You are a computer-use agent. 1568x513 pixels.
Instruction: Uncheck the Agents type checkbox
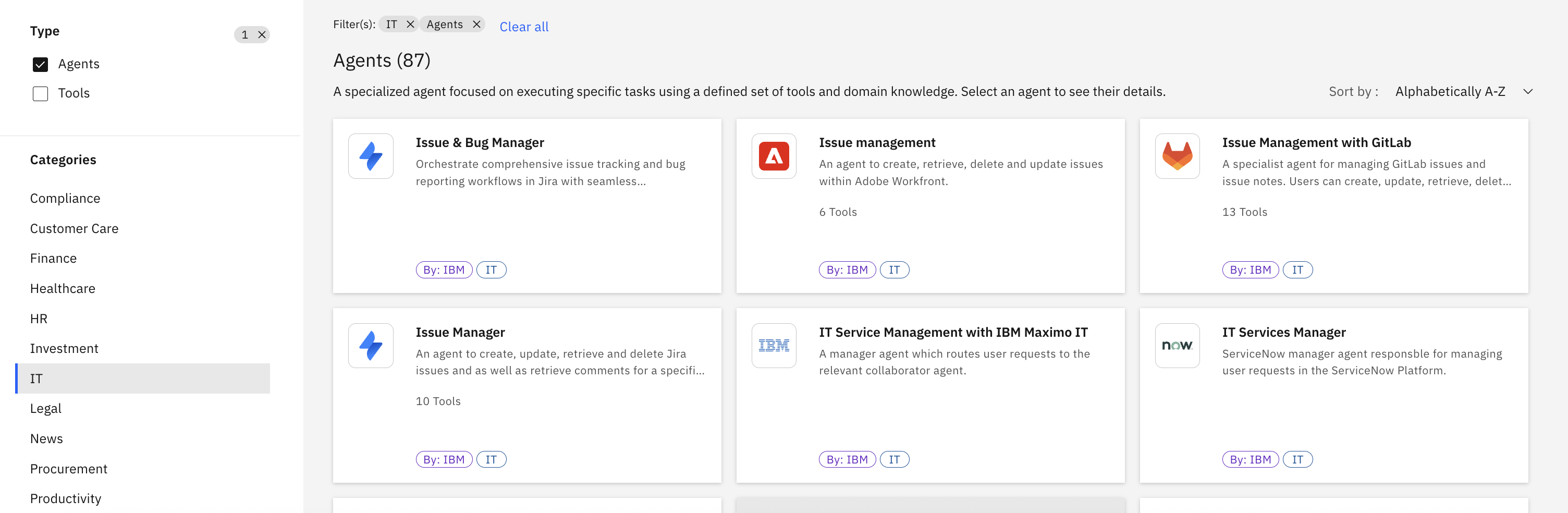[40, 65]
